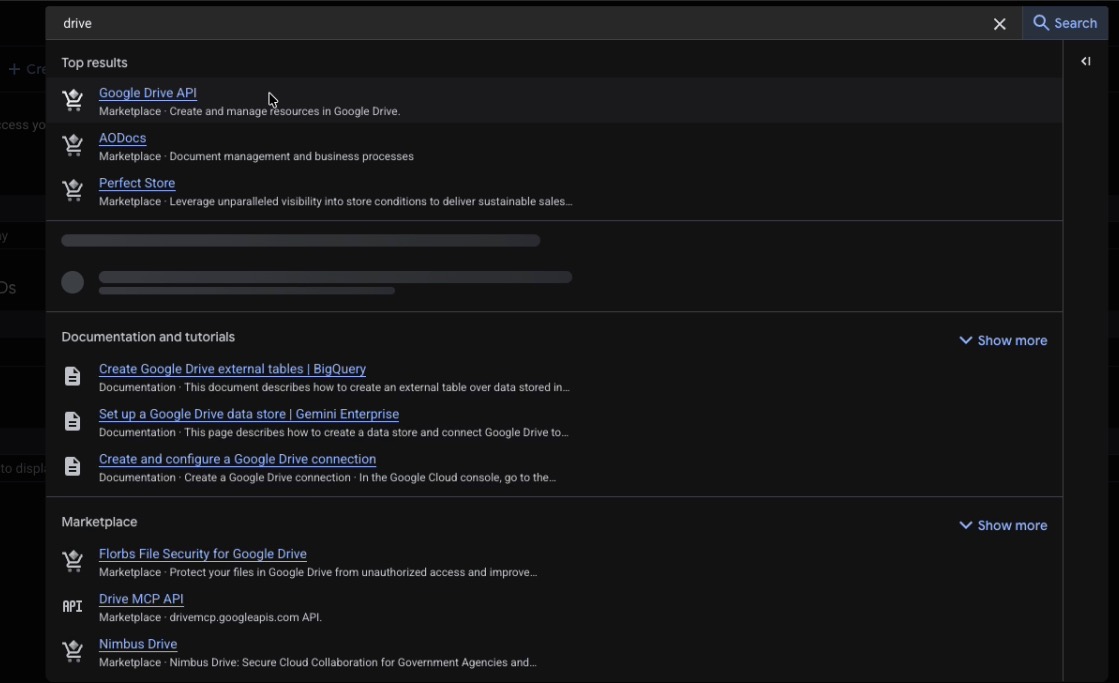Click the 'Documentation and tutorials' heading
Image resolution: width=1119 pixels, height=683 pixels.
(x=148, y=337)
